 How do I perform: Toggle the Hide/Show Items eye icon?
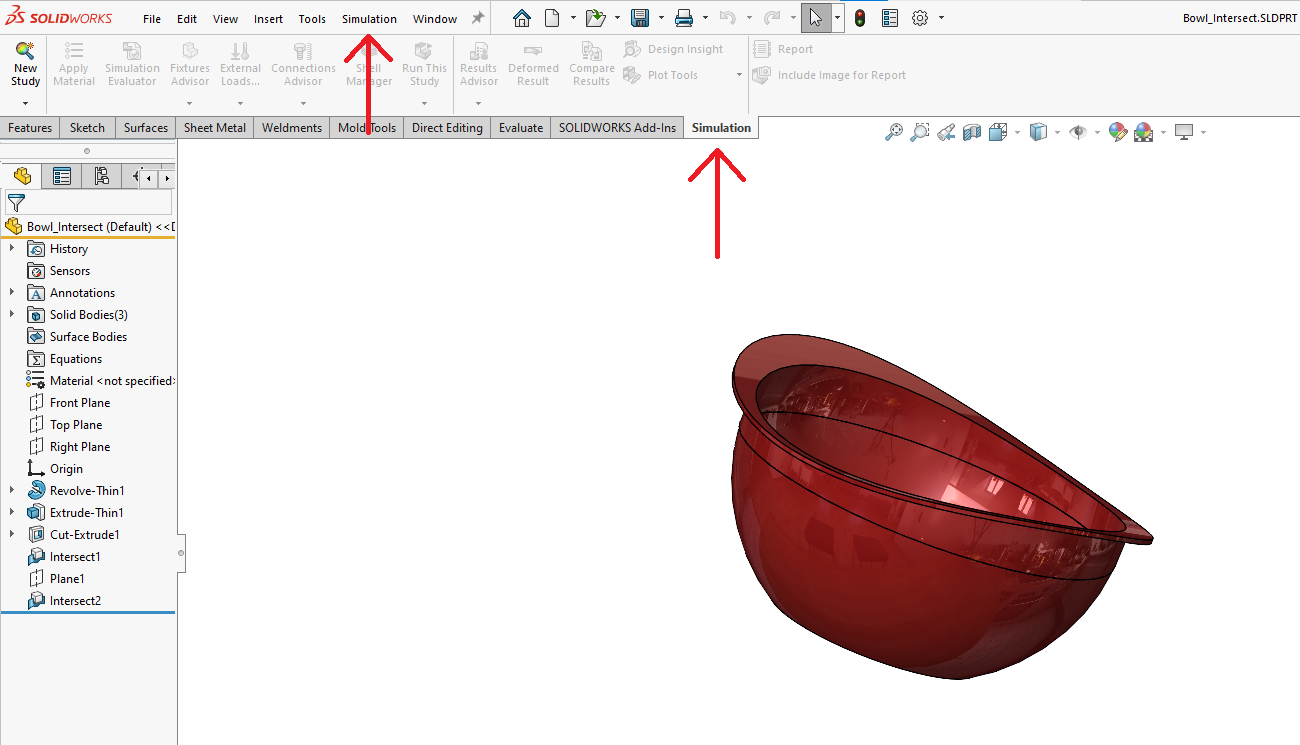point(1077,132)
